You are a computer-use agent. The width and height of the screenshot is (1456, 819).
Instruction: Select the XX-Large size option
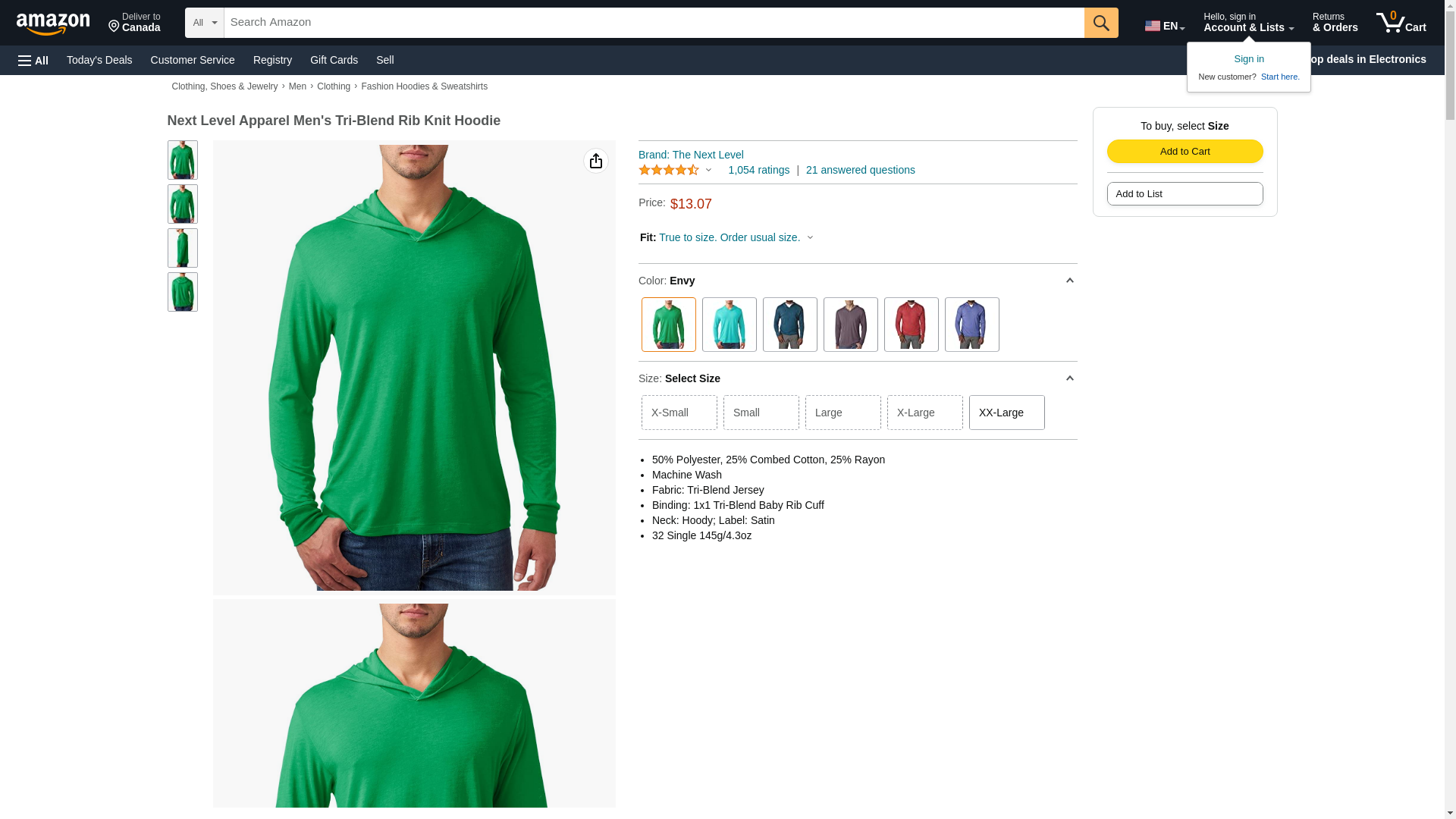[x=1007, y=413]
